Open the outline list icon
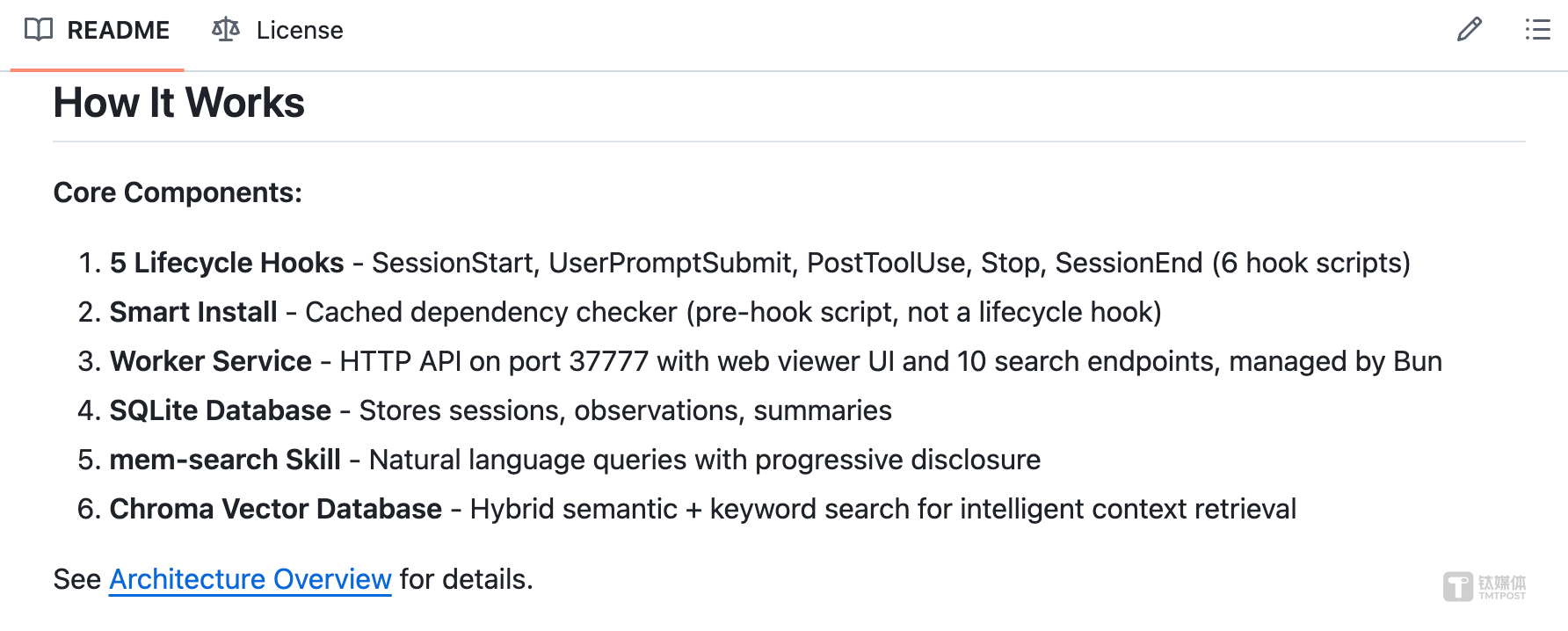Image resolution: width=1568 pixels, height=631 pixels. [1537, 30]
